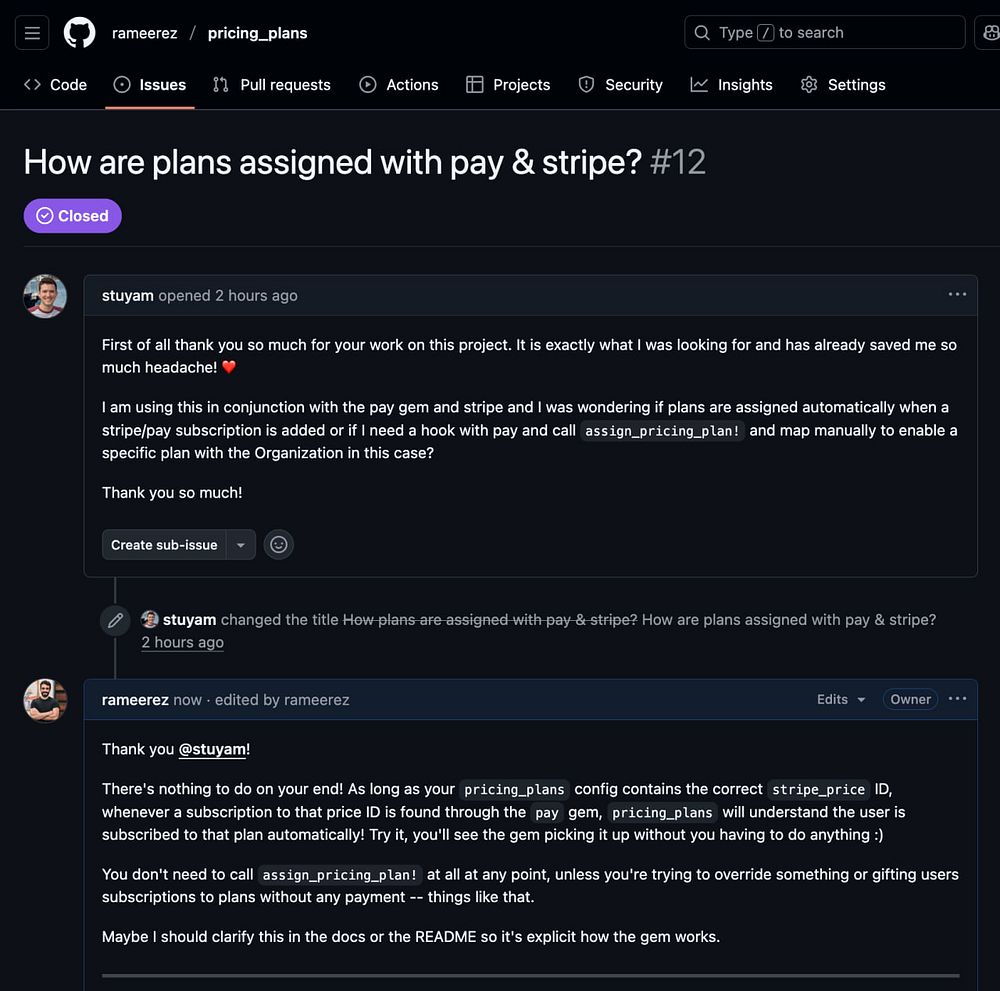This screenshot has width=1000, height=991.
Task: Click the pencil title-change event icon
Action: [x=115, y=620]
